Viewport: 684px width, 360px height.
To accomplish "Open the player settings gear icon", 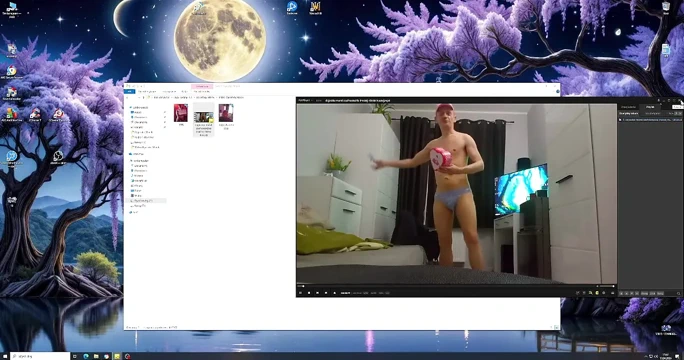I will (x=603, y=293).
